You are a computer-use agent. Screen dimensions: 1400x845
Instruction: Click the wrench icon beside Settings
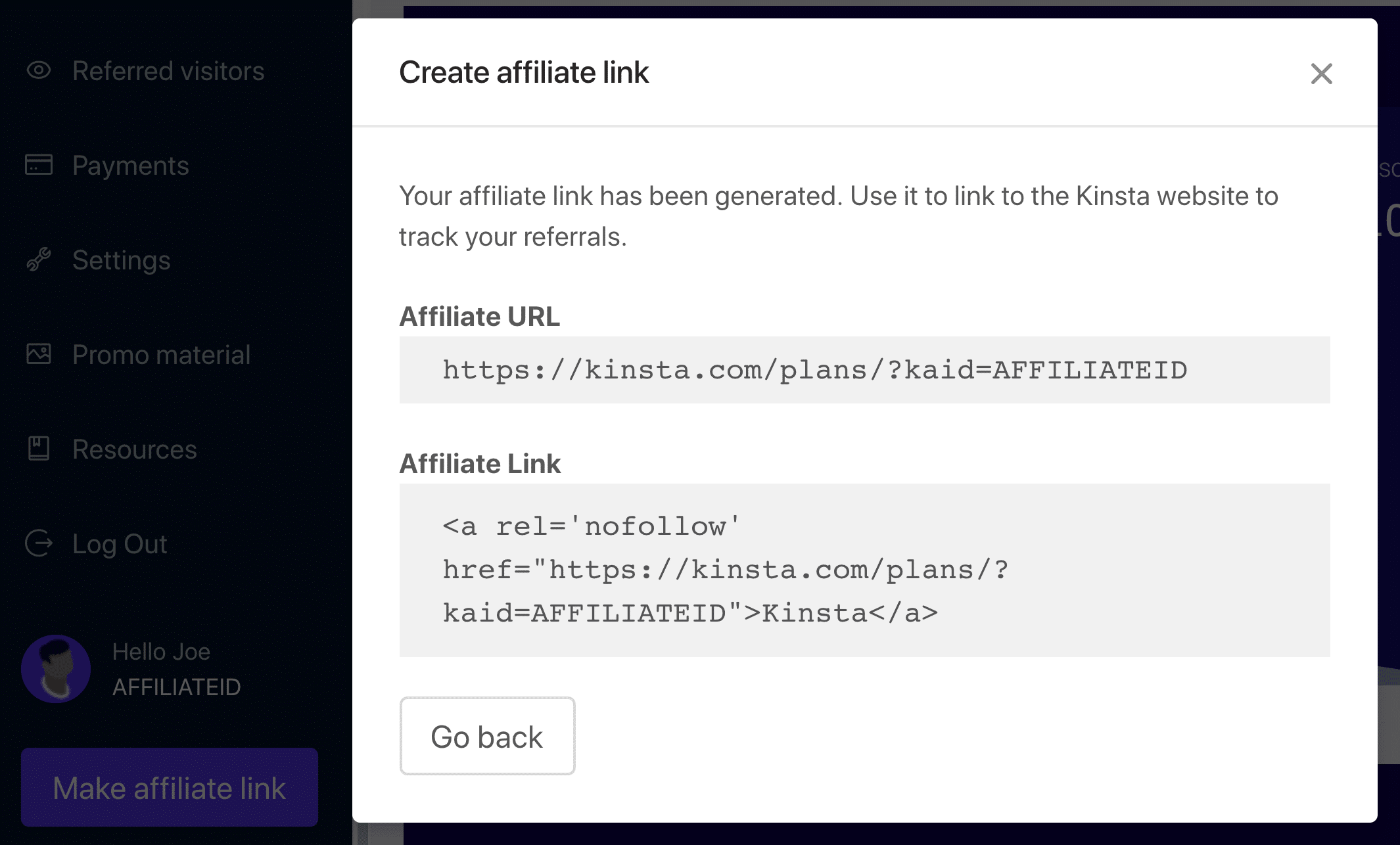tap(39, 260)
